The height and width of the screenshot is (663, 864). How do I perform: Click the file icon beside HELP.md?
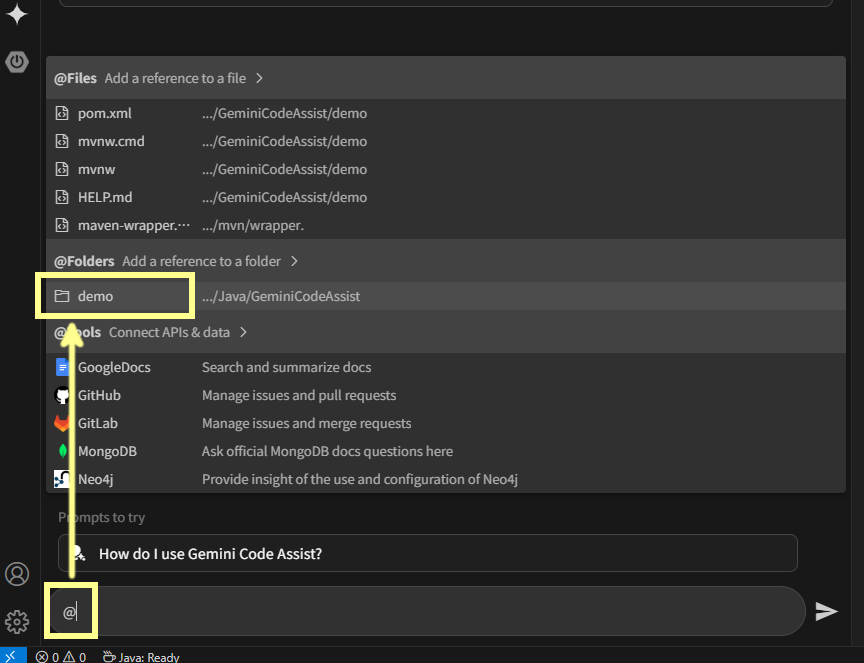(x=62, y=197)
